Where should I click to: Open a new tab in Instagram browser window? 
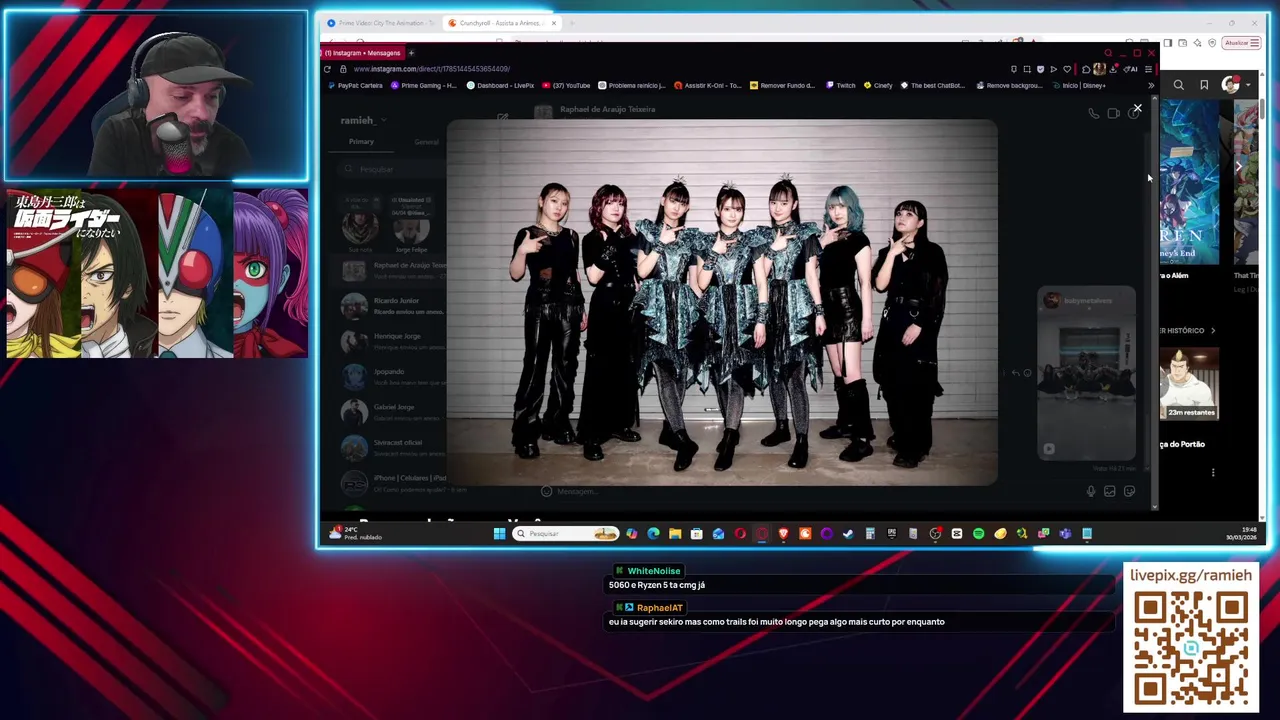(411, 53)
